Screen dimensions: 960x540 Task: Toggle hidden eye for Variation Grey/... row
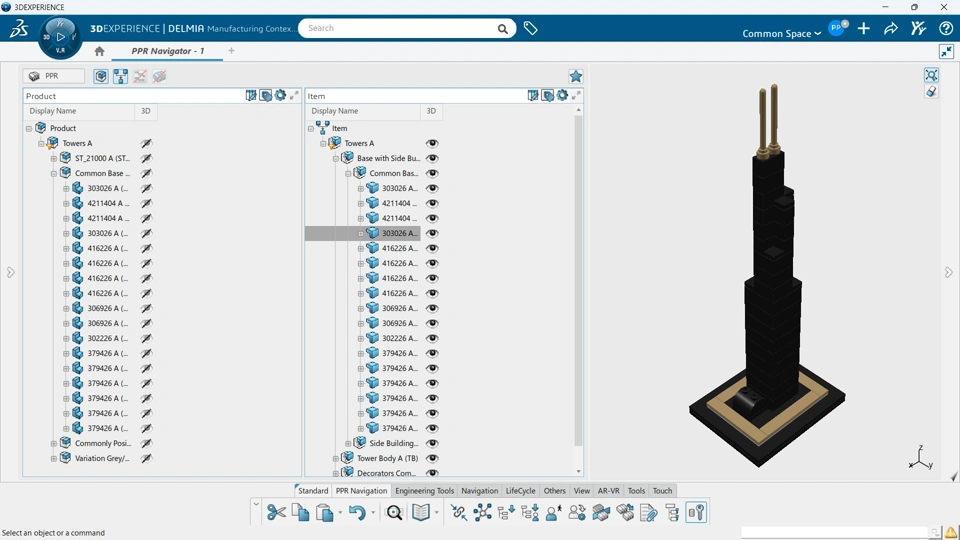[x=146, y=458]
